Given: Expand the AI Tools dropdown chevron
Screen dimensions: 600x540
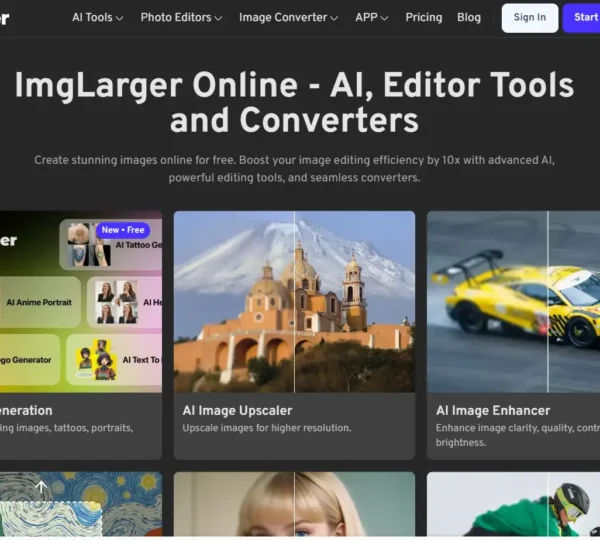Looking at the screenshot, I should [x=119, y=18].
